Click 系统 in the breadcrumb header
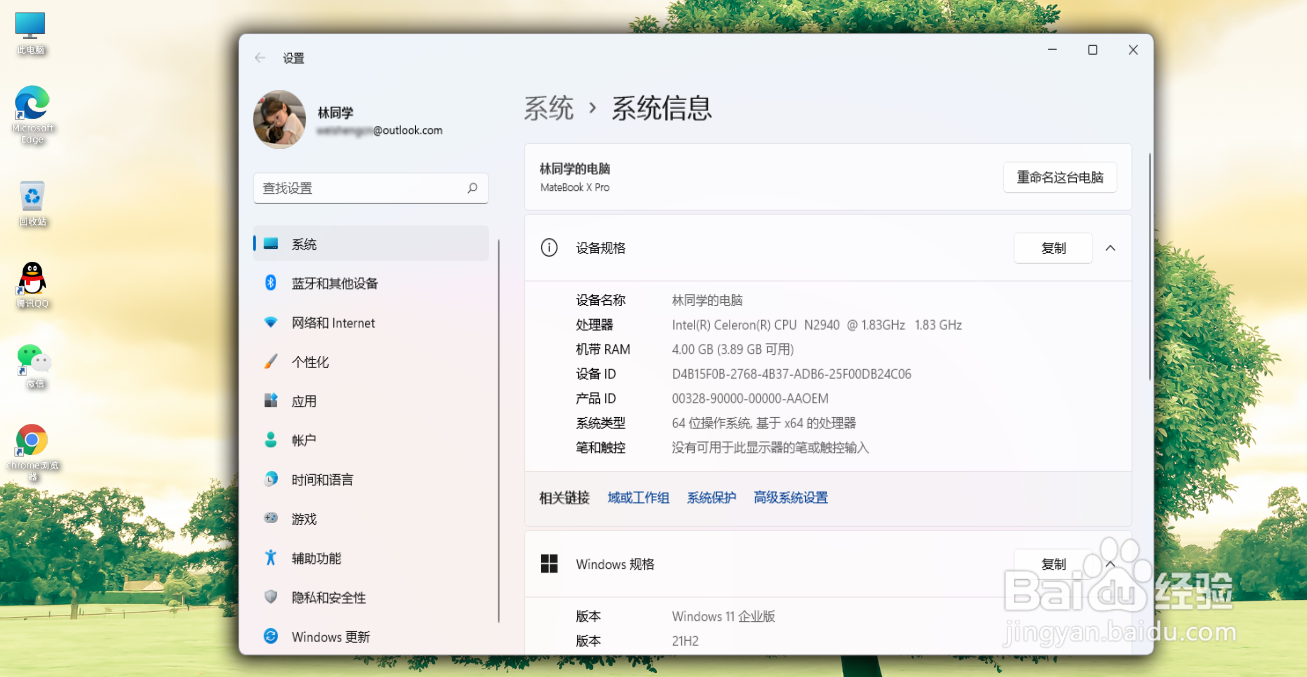The image size is (1307, 677). pos(549,108)
